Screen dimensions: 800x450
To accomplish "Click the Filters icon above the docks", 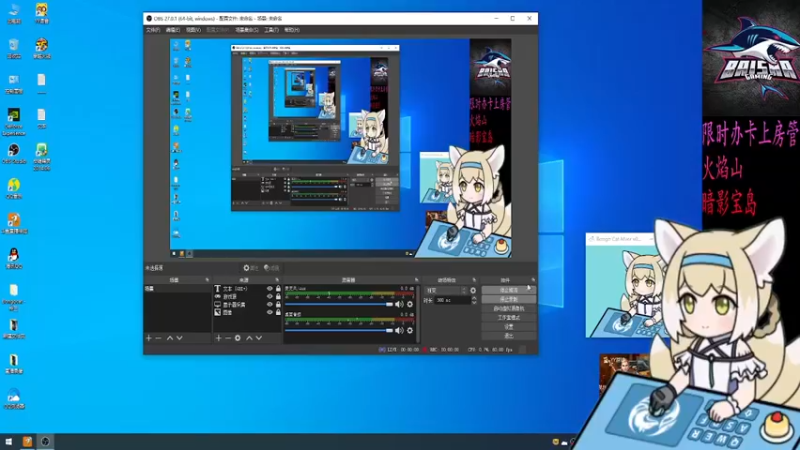I will 271,268.
